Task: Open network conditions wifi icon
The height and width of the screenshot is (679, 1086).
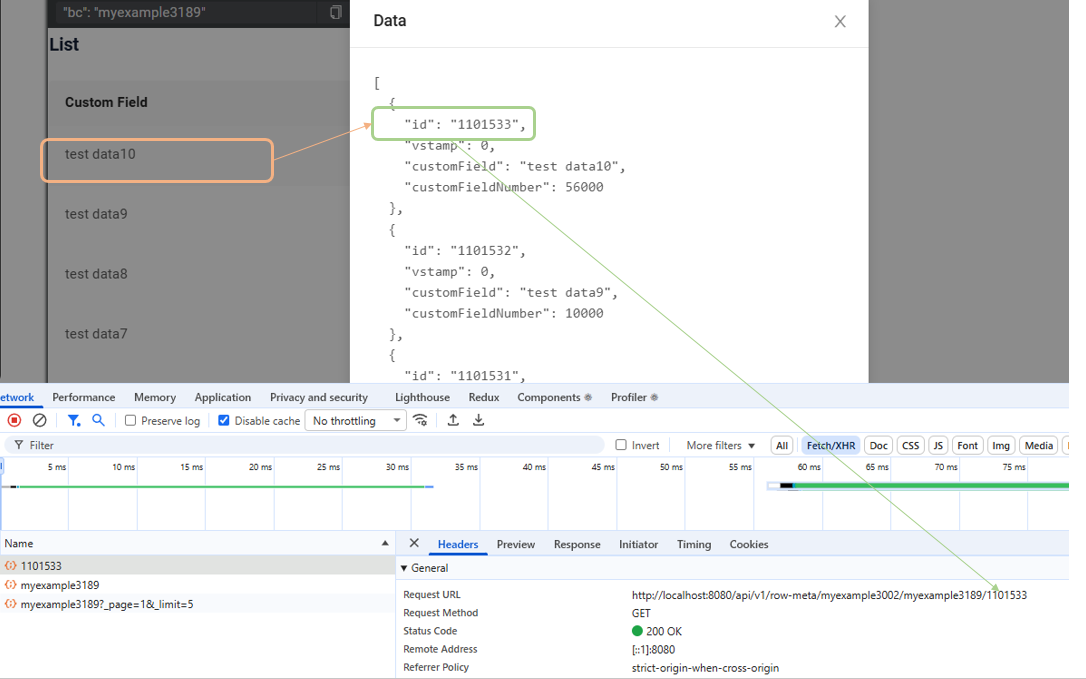Action: [421, 421]
